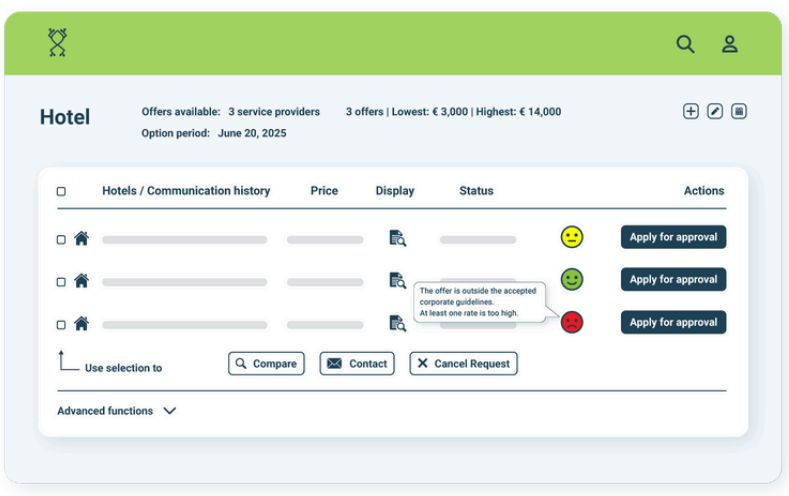789x496 pixels.
Task: Click the Compare button
Action: pos(266,363)
